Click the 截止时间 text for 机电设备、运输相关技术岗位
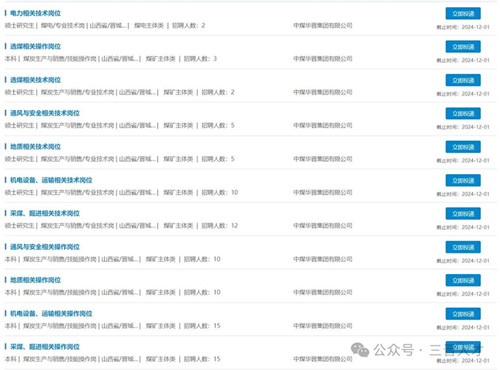Viewport: 500px width, 370px height. click(463, 194)
